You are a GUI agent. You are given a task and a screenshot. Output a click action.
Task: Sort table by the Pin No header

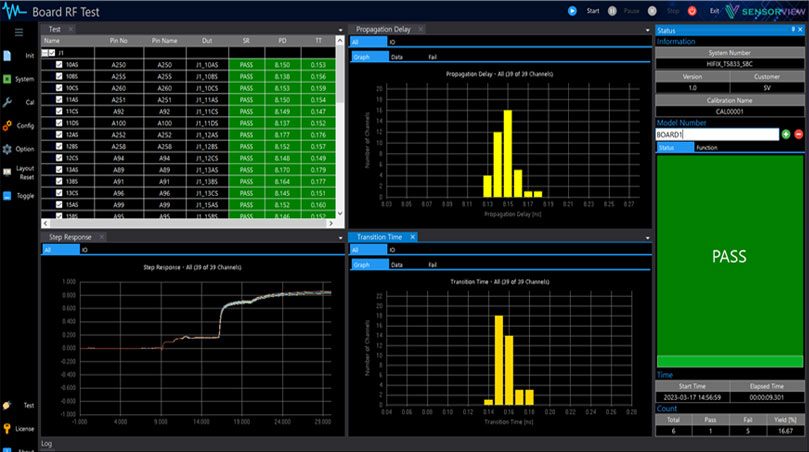coord(119,40)
